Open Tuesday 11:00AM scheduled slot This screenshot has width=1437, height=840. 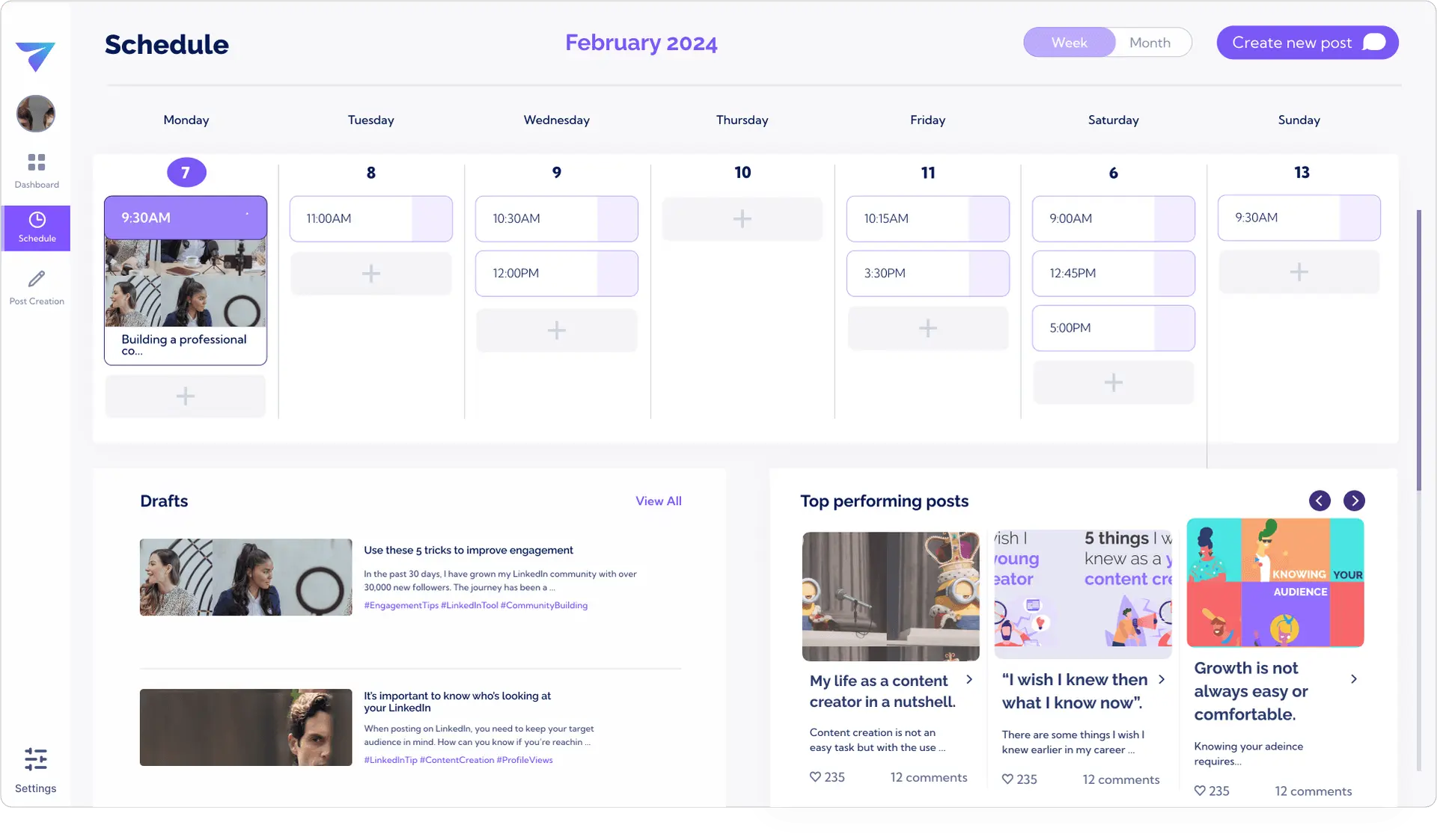(x=371, y=218)
